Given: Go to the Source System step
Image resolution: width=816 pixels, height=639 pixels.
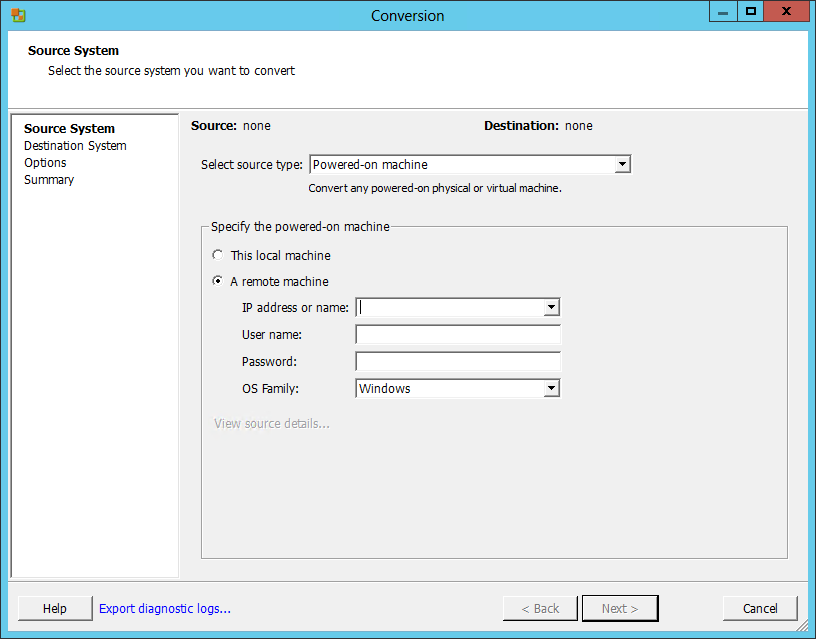Looking at the screenshot, I should tap(69, 129).
